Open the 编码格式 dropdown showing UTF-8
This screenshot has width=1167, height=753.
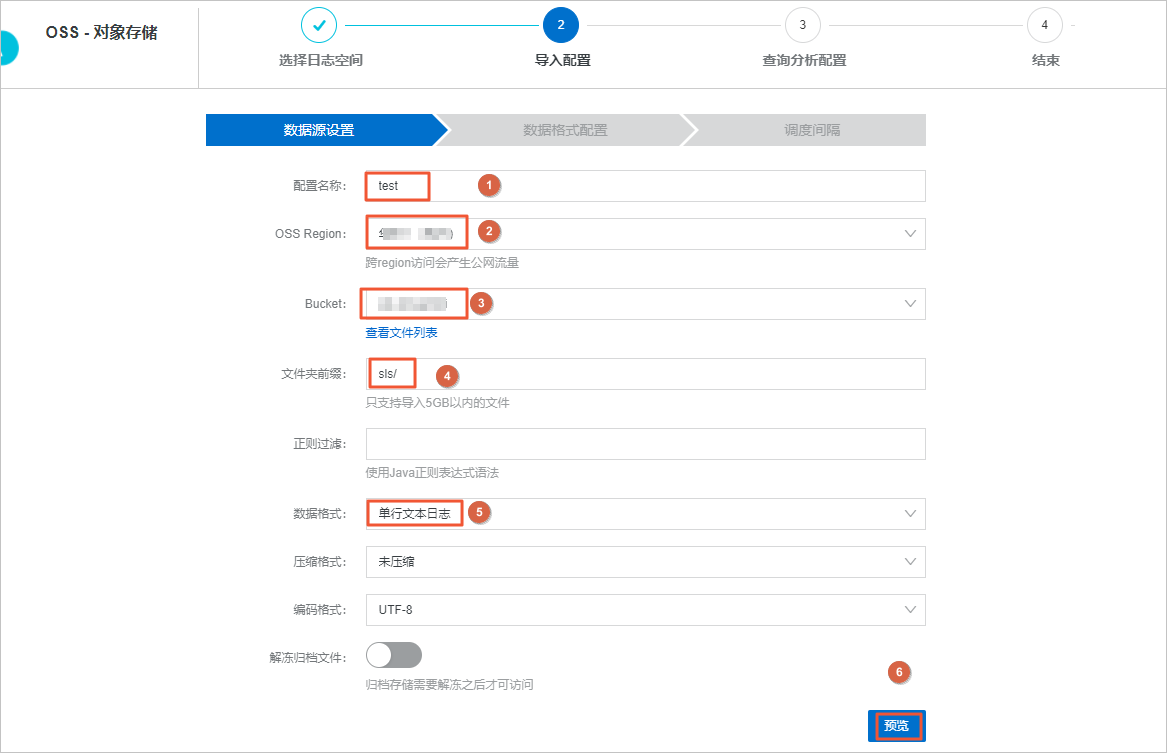645,609
